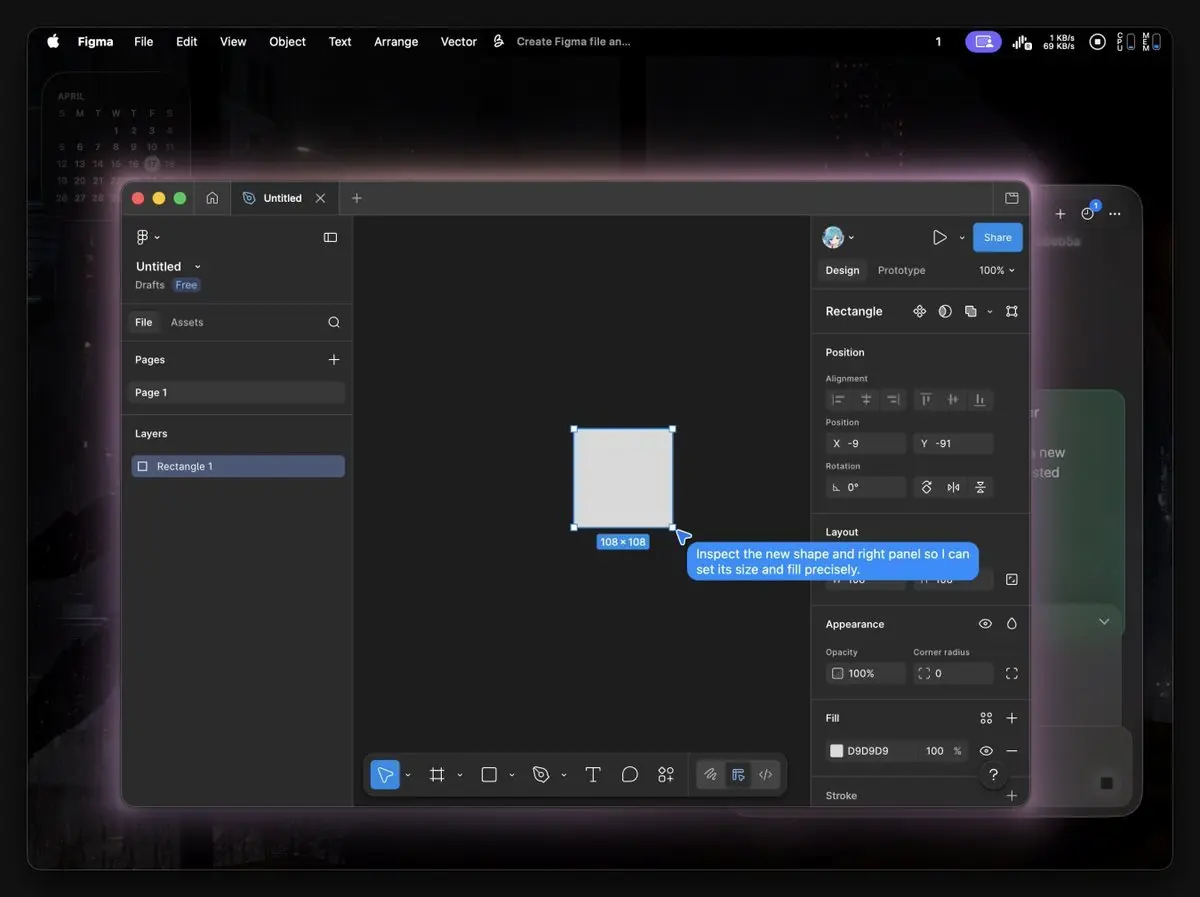
Task: Open the search icon in File panel
Action: (334, 322)
